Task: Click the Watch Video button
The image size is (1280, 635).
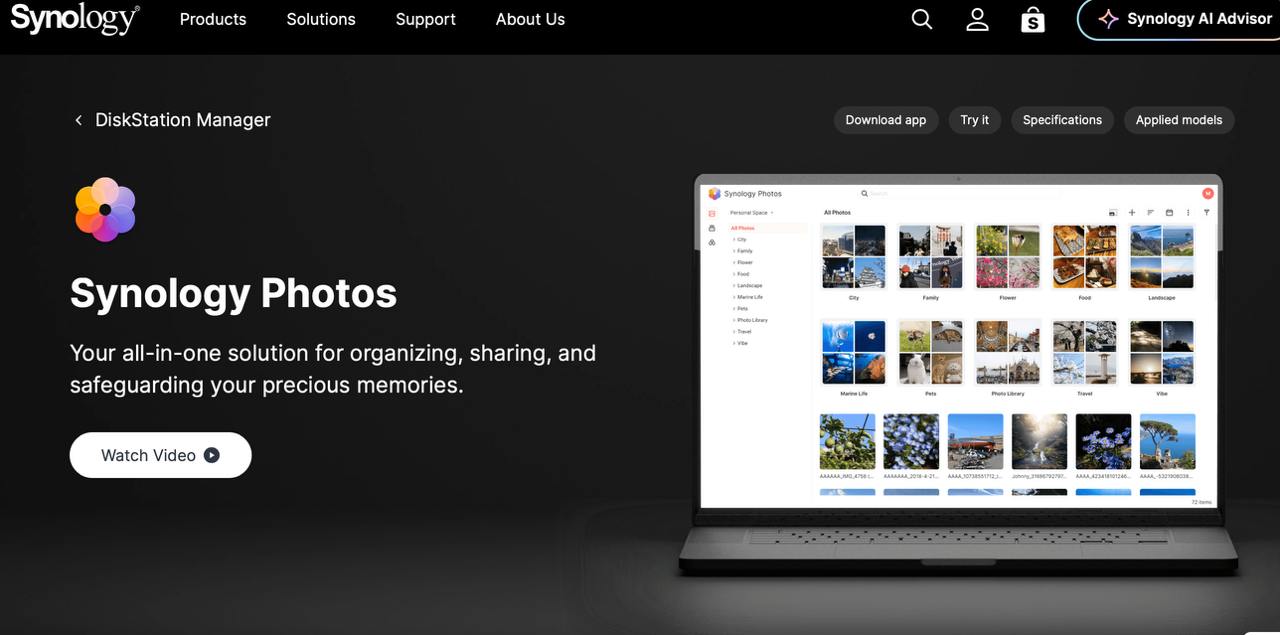Action: 160,455
